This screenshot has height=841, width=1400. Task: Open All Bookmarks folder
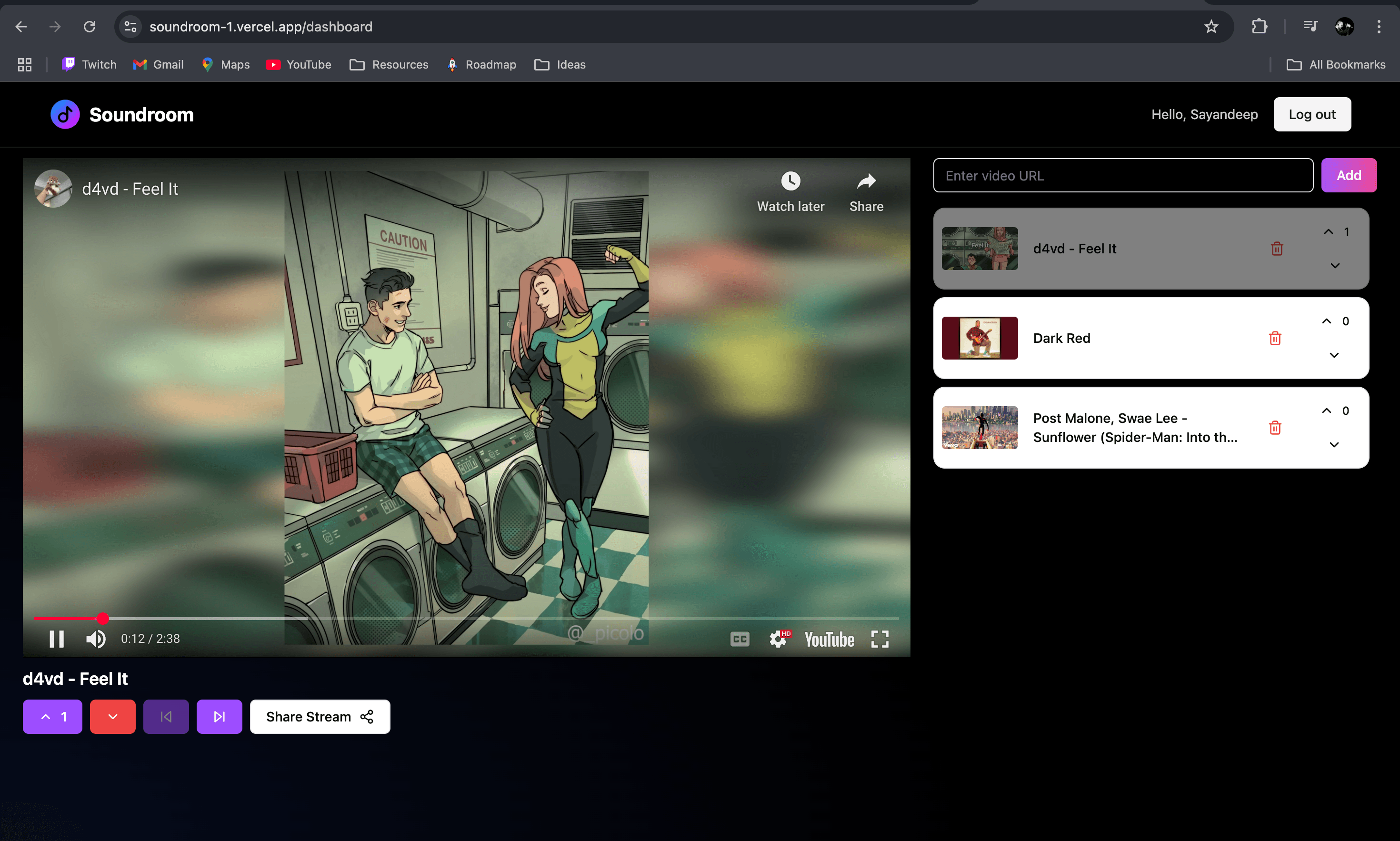1336,65
